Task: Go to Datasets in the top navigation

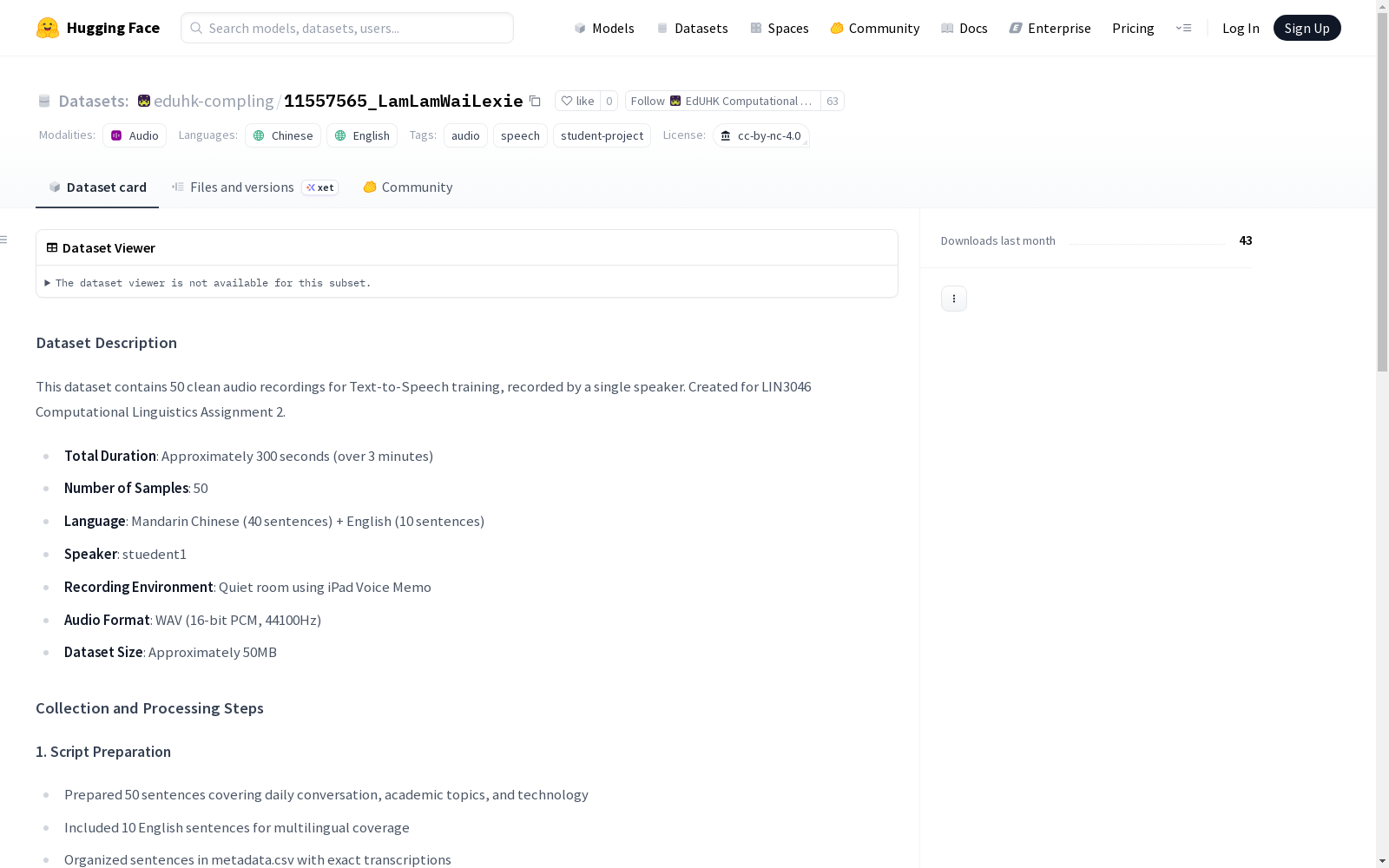Action: [692, 28]
